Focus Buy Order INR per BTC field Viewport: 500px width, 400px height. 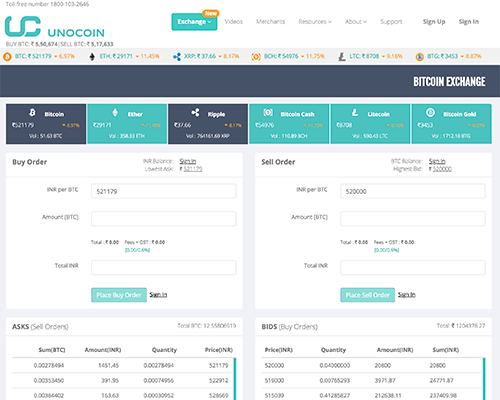[164, 191]
